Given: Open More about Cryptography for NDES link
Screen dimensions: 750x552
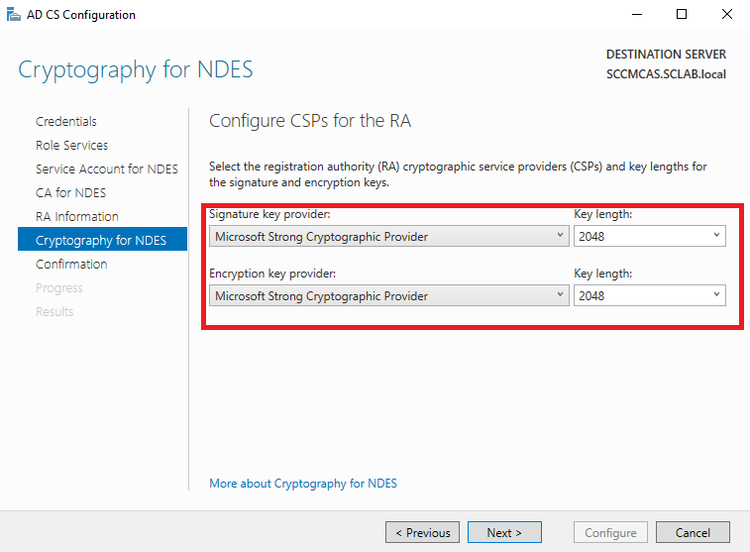Looking at the screenshot, I should pos(303,484).
